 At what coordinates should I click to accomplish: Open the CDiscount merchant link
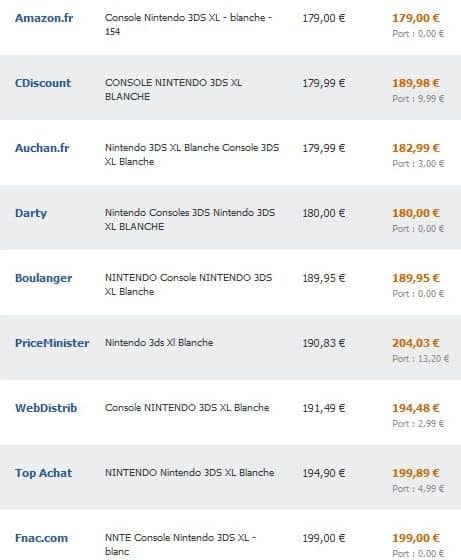coord(43,83)
